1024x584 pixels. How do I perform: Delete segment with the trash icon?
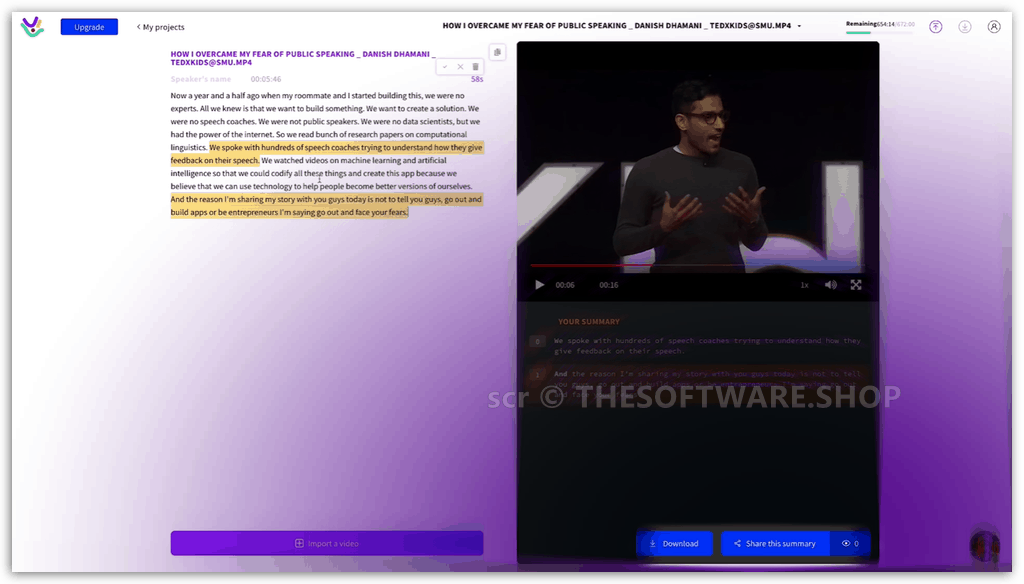pos(475,67)
